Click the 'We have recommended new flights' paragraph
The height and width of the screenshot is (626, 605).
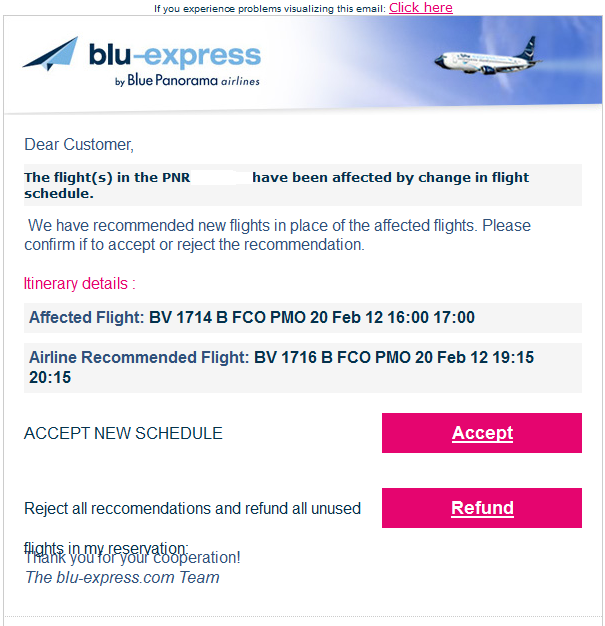point(277,235)
